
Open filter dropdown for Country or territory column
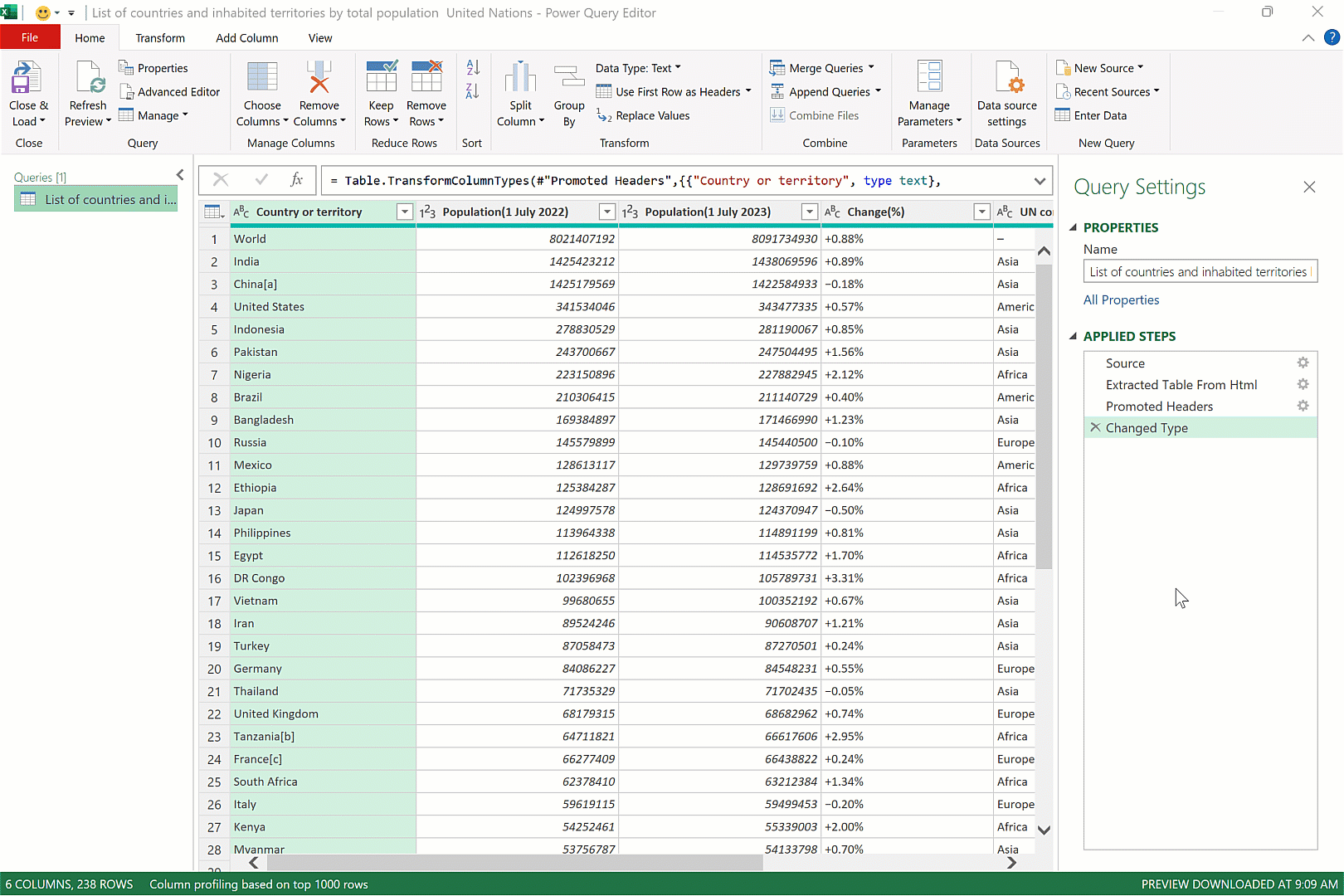coord(404,212)
